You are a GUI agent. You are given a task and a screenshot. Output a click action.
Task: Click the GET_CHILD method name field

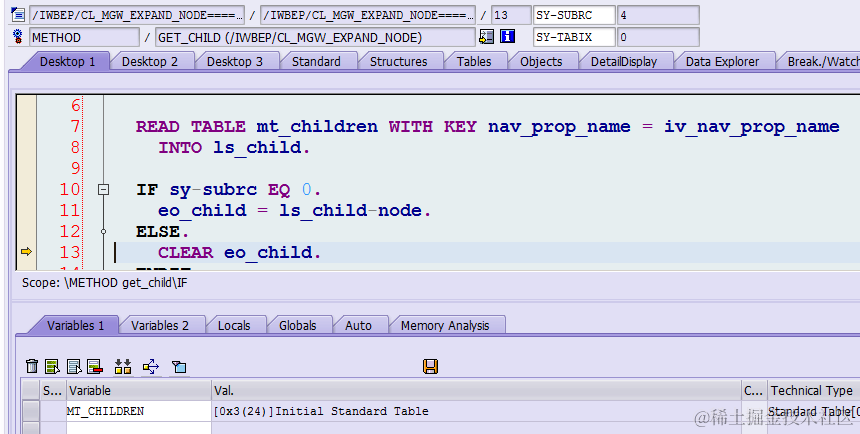tap(315, 37)
